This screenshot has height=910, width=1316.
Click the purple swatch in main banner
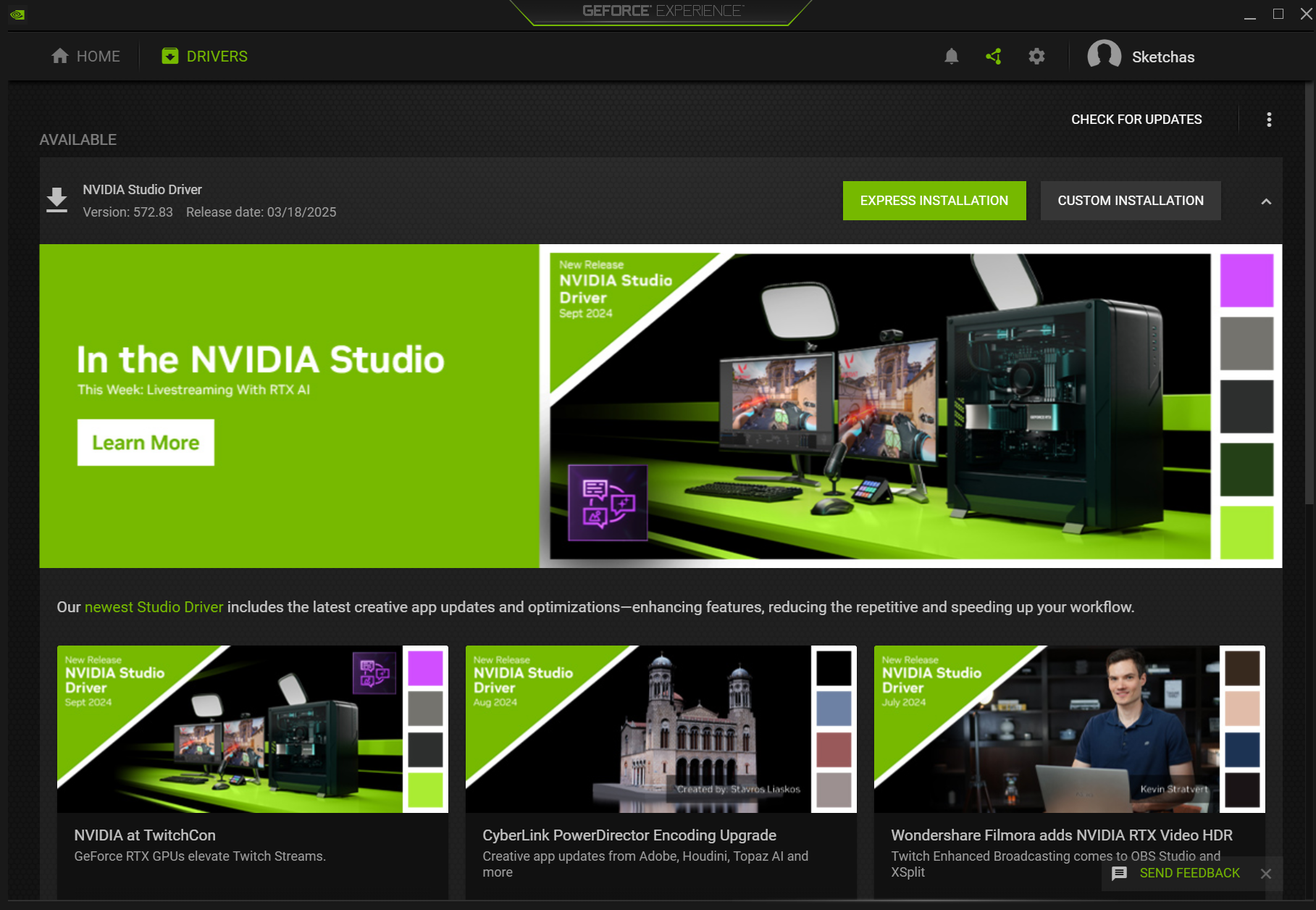click(1246, 280)
